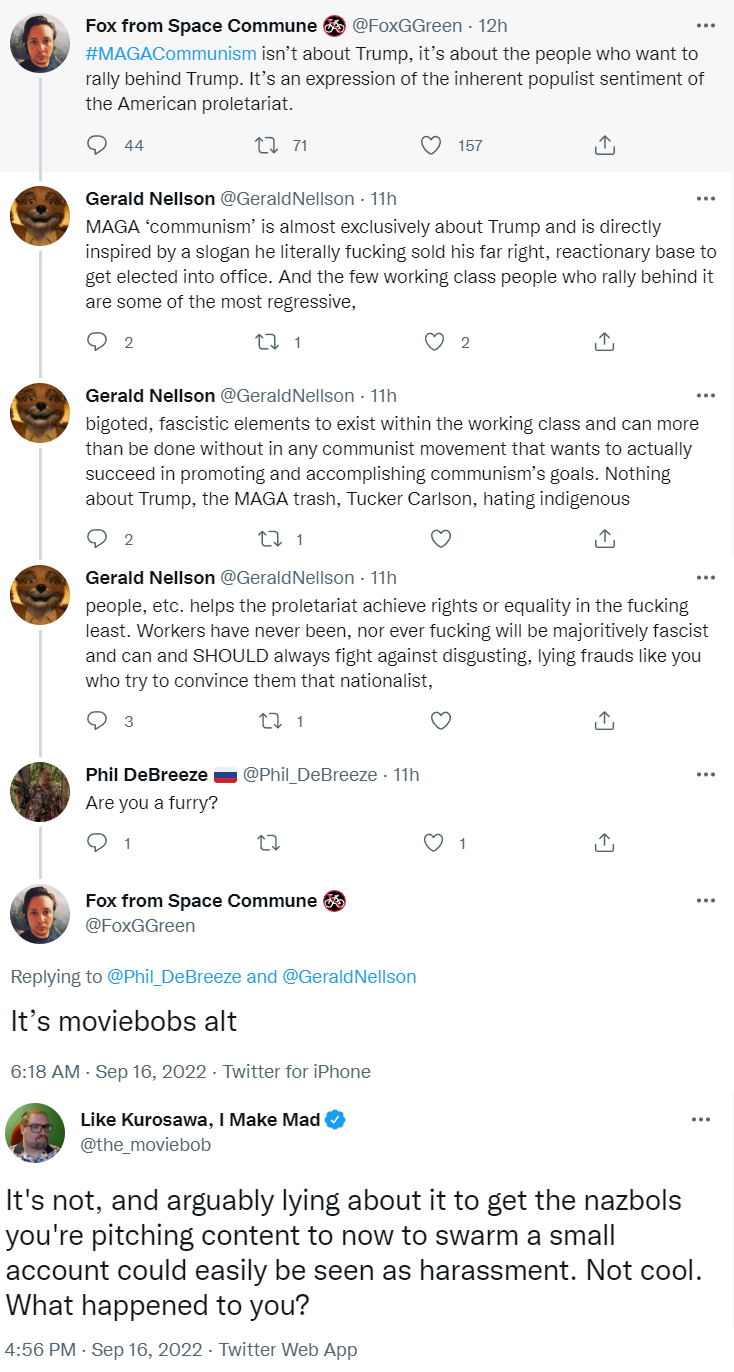
Task: Like Gerald Nellson's first reply with 2 likes
Action: (434, 342)
